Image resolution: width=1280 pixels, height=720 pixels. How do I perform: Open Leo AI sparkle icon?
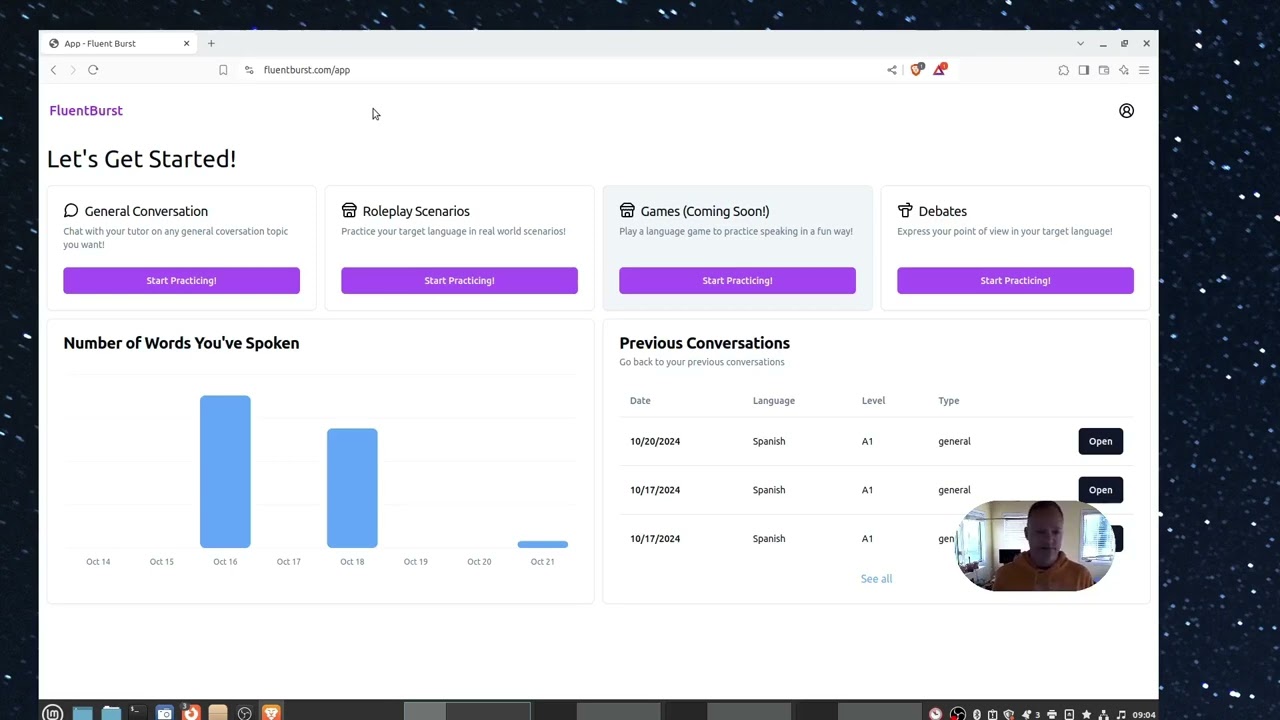(x=1124, y=70)
